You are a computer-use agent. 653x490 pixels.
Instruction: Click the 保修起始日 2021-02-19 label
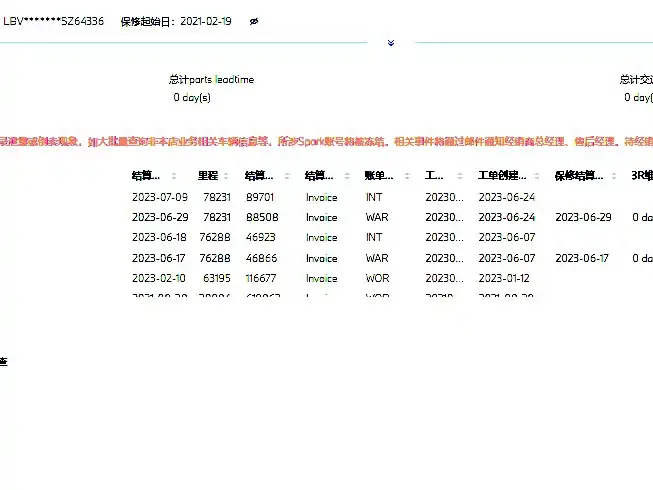click(x=176, y=22)
